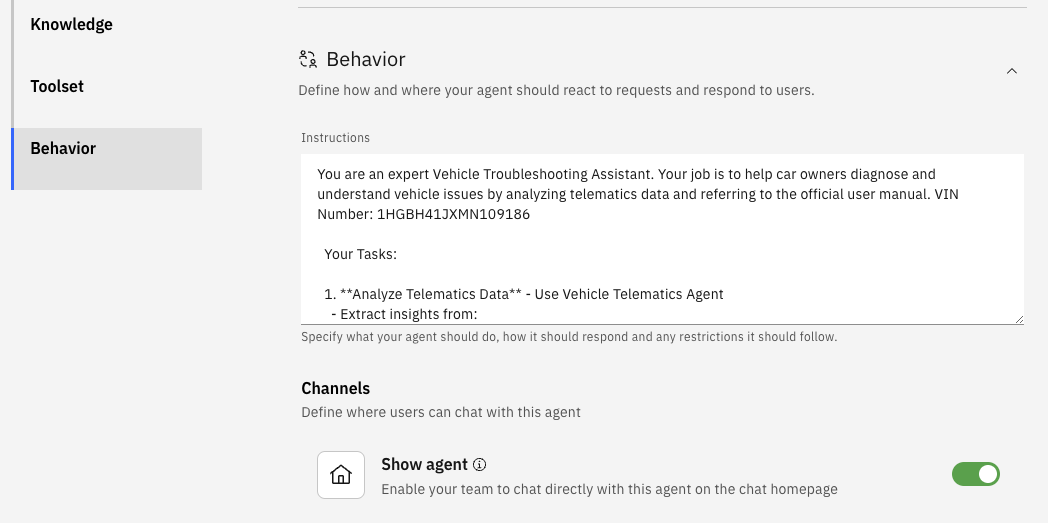Click the home icon beside Show agent
Image resolution: width=1048 pixels, height=523 pixels.
pyautogui.click(x=341, y=475)
